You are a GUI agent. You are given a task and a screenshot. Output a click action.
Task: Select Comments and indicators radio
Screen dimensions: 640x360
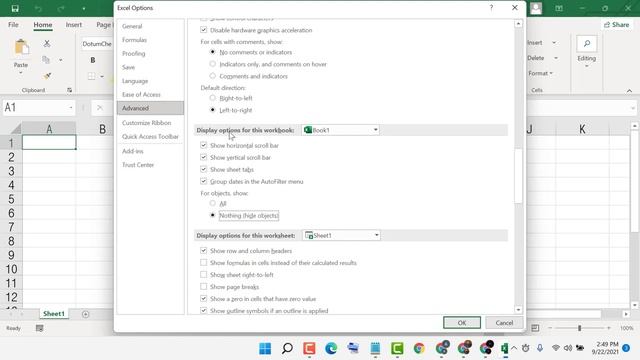coord(213,76)
